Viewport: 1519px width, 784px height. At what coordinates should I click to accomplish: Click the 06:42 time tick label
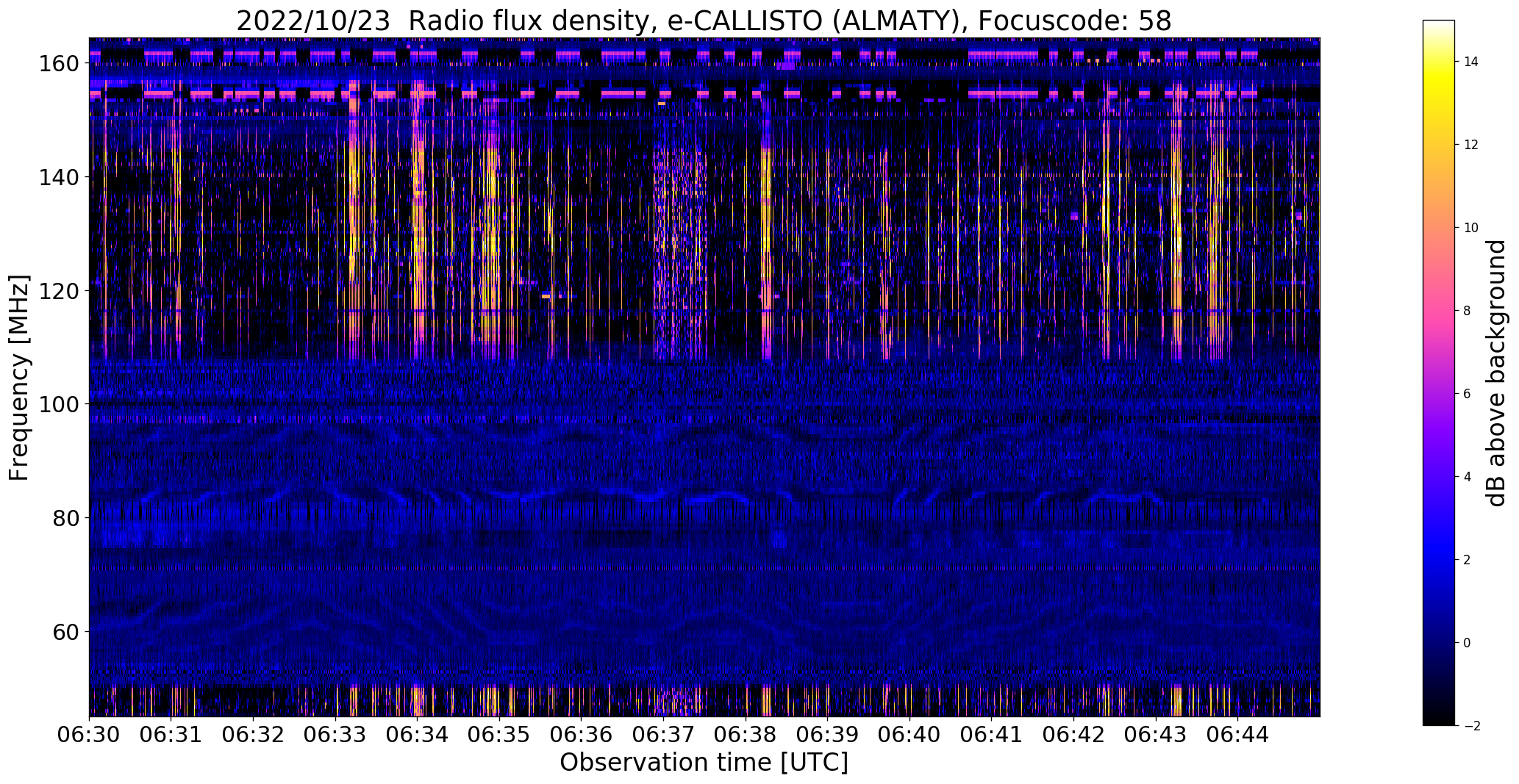point(1073,735)
